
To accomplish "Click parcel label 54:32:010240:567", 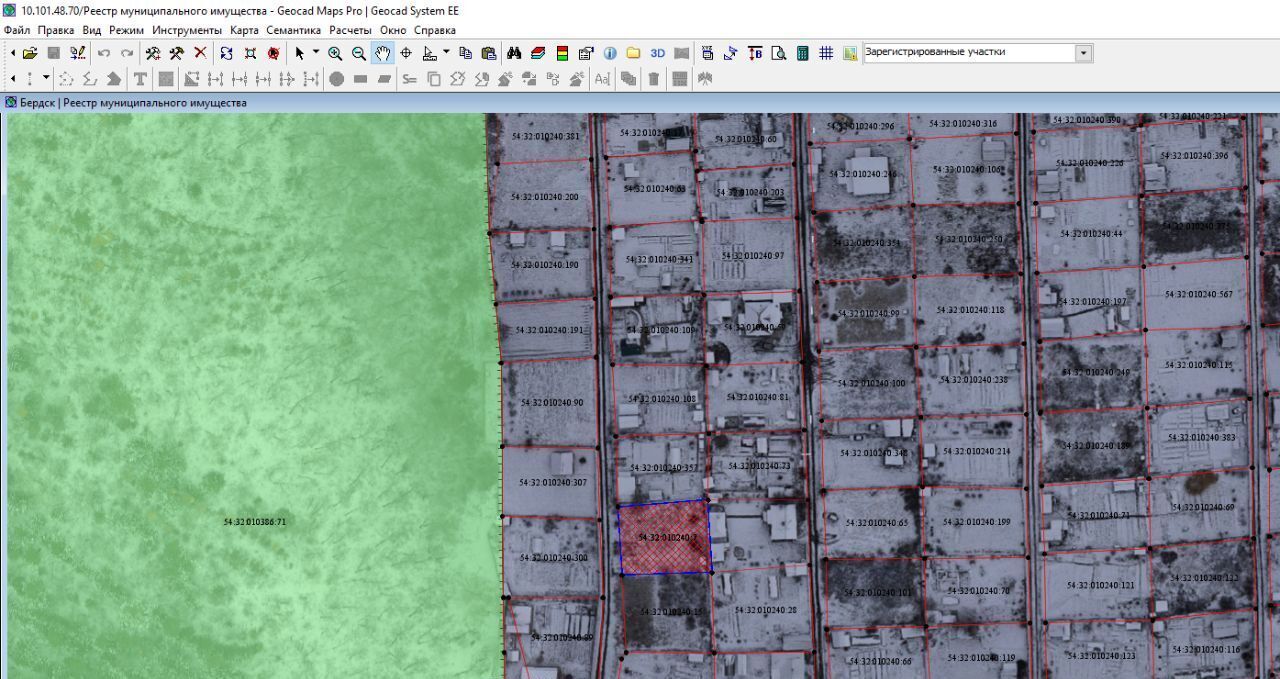I will click(1199, 294).
